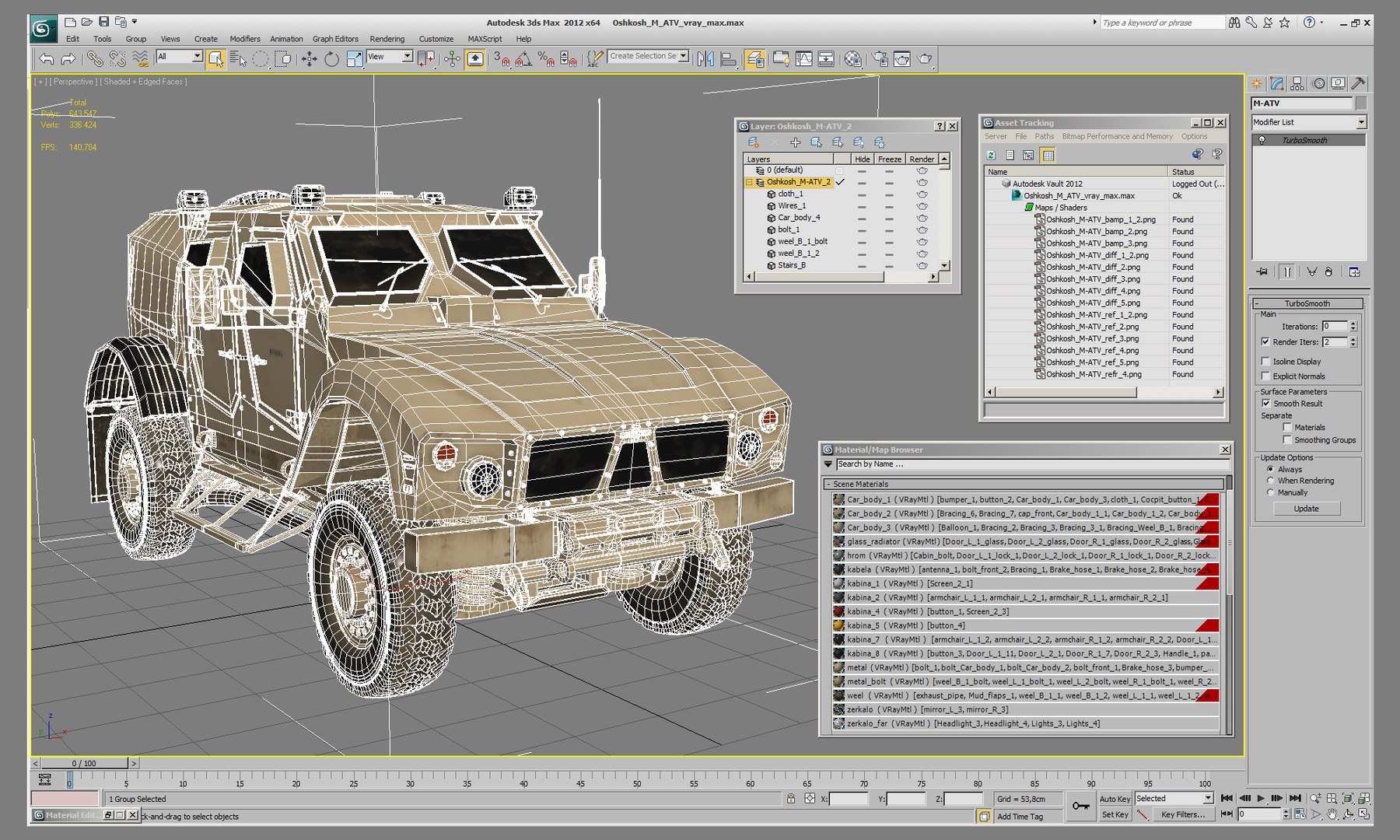
Task: Click the Refresh icon in Asset Tracking
Action: [x=991, y=156]
